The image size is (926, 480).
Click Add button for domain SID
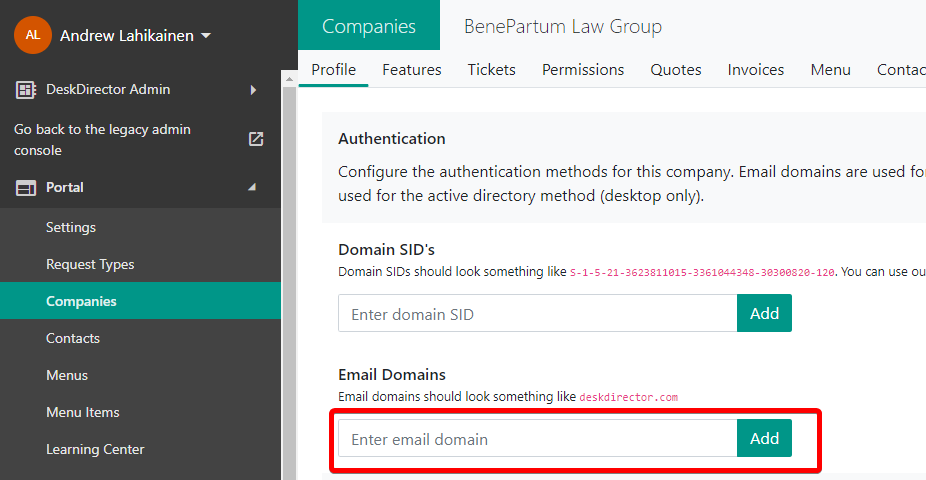click(764, 314)
